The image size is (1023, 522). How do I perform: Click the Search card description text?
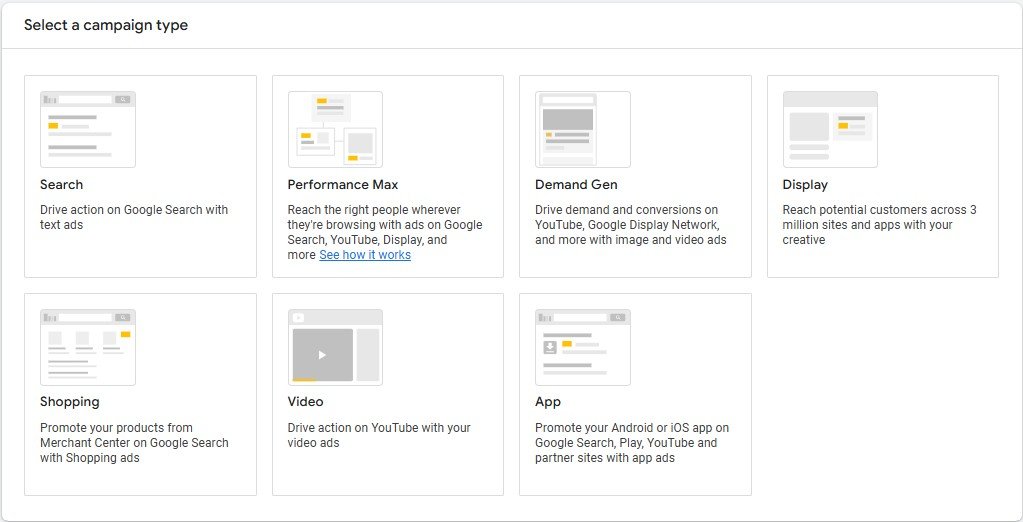pos(134,217)
